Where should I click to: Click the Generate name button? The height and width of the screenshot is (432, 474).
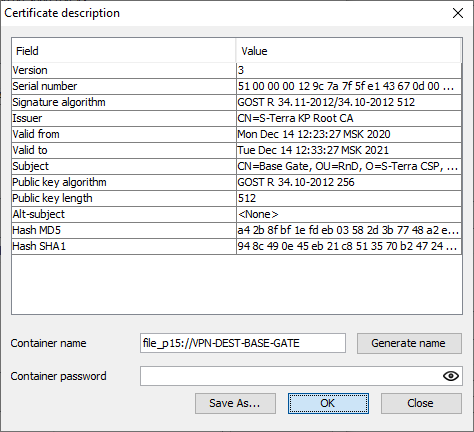[409, 343]
